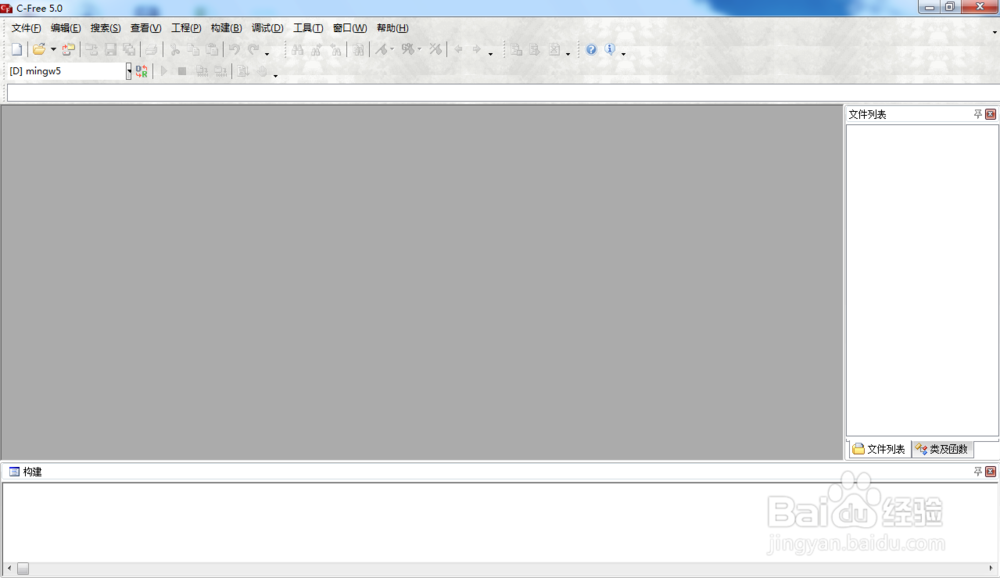This screenshot has height=578, width=1000.
Task: Open the 编辑(E) menu
Action: 66,28
